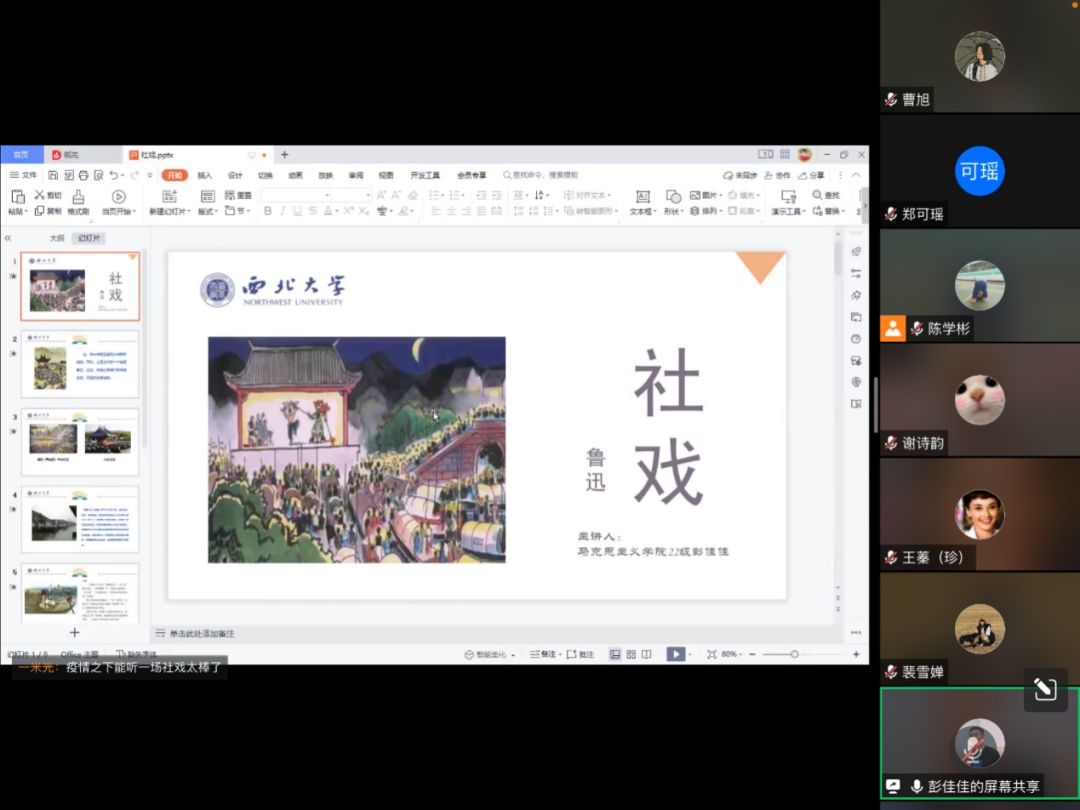Click the annotation pen floating button

(1045, 689)
